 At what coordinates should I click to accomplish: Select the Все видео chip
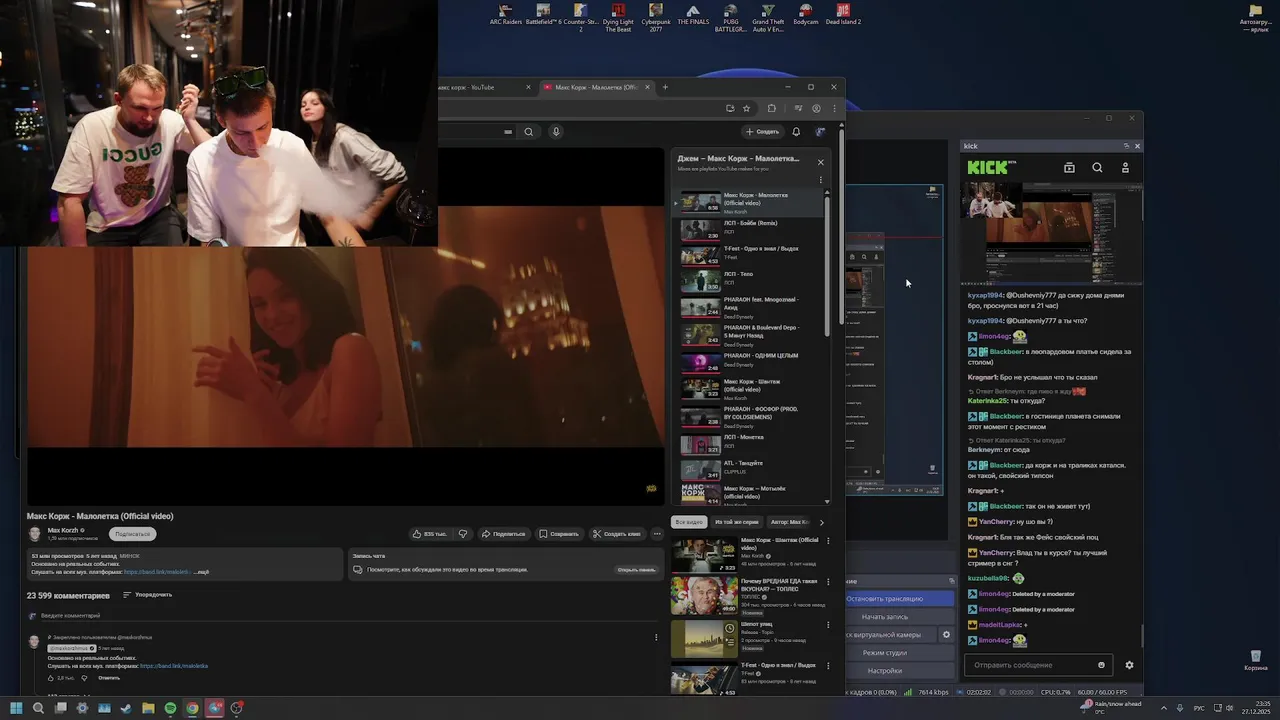(688, 522)
